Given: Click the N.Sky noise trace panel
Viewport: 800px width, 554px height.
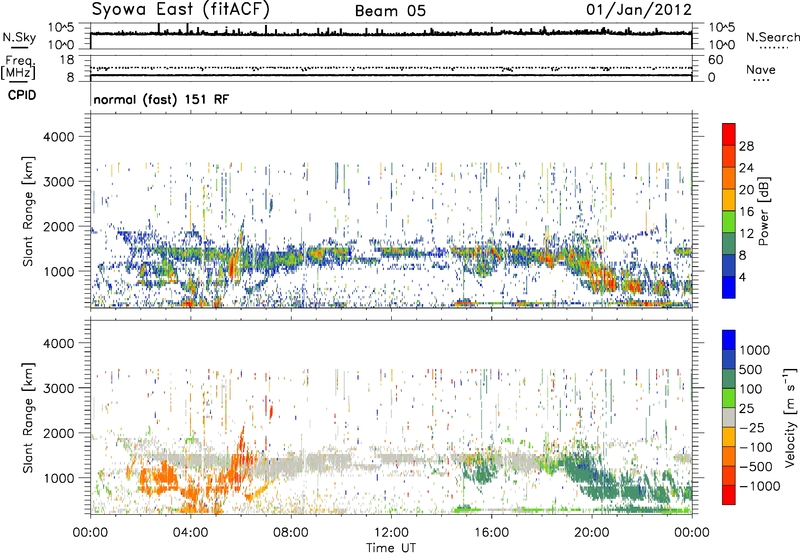Looking at the screenshot, I should [391, 36].
